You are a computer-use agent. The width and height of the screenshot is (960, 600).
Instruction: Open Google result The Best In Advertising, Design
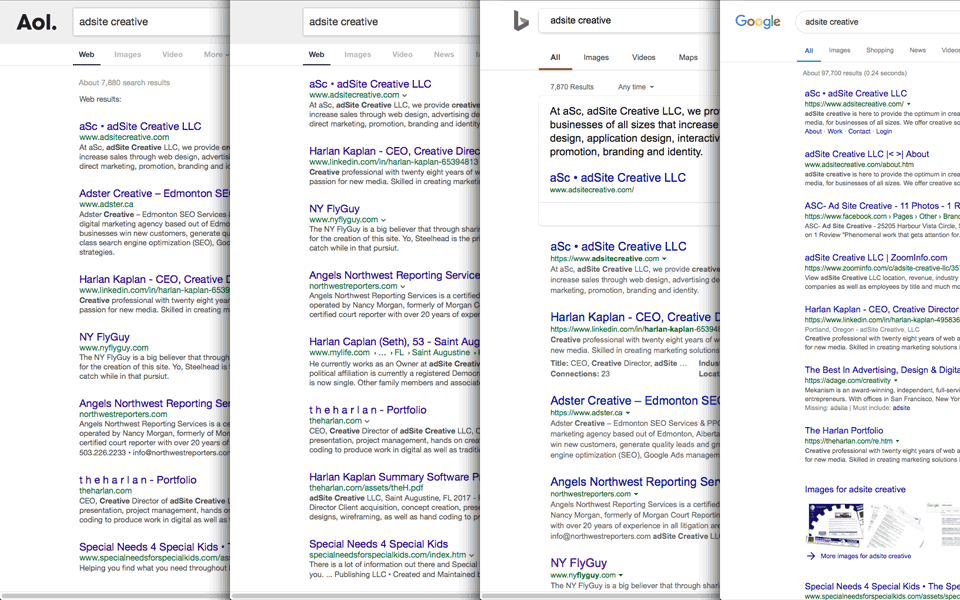882,370
